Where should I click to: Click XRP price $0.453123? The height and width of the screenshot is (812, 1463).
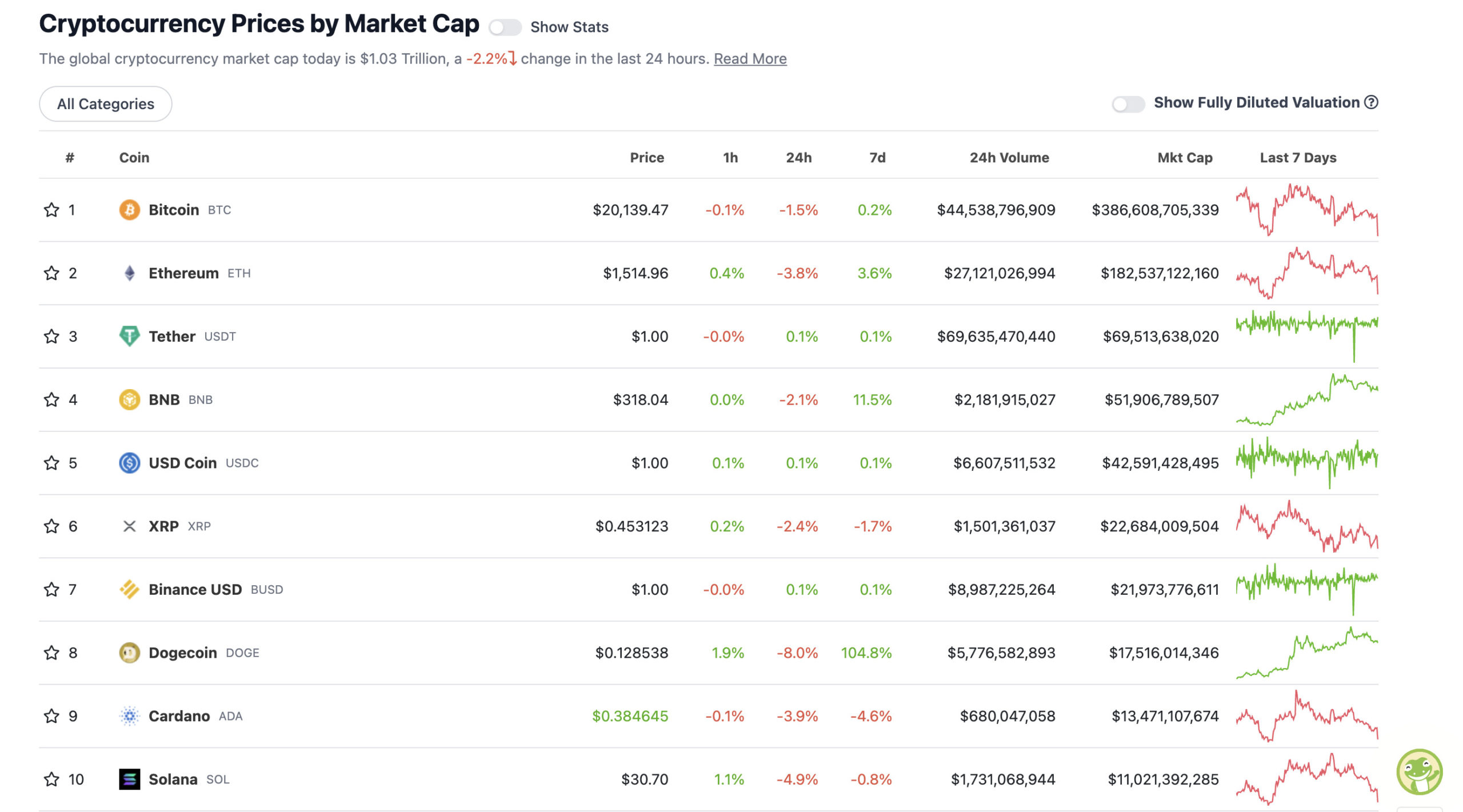631,526
